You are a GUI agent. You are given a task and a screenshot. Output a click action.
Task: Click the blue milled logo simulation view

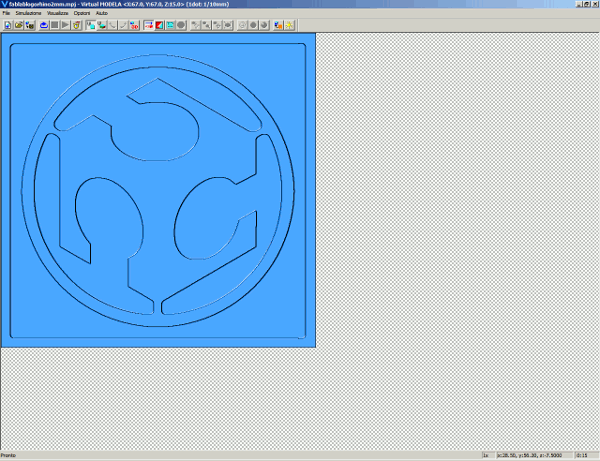[158, 190]
